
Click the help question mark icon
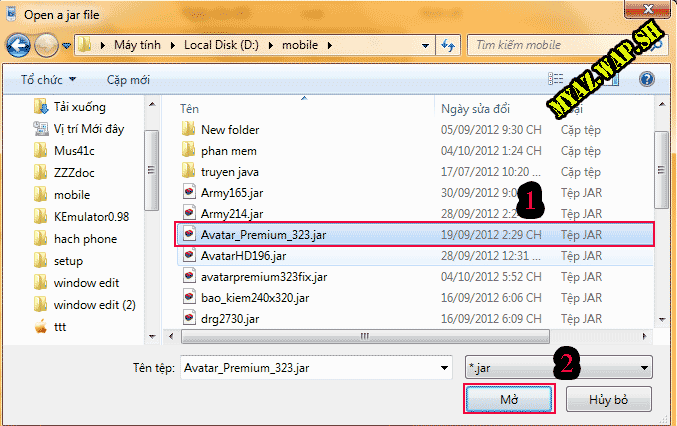[646, 79]
